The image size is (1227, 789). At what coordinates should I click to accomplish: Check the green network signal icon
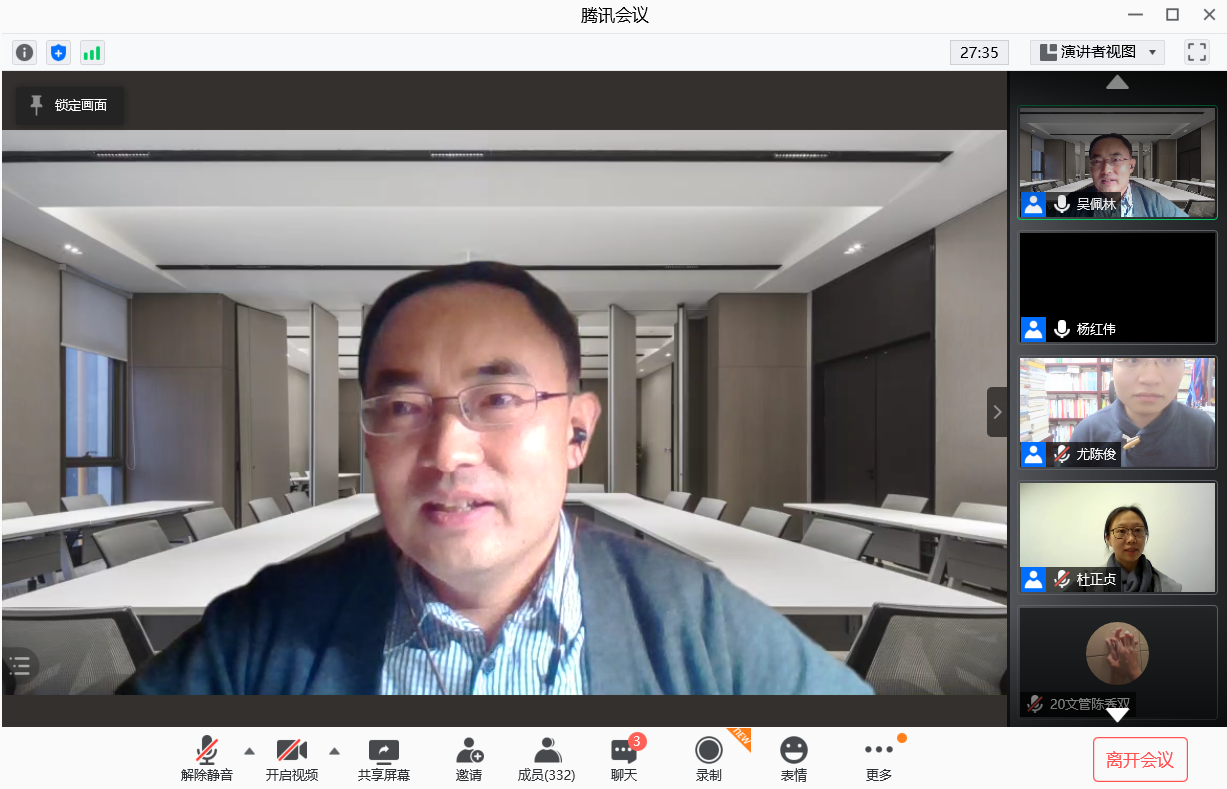click(92, 52)
